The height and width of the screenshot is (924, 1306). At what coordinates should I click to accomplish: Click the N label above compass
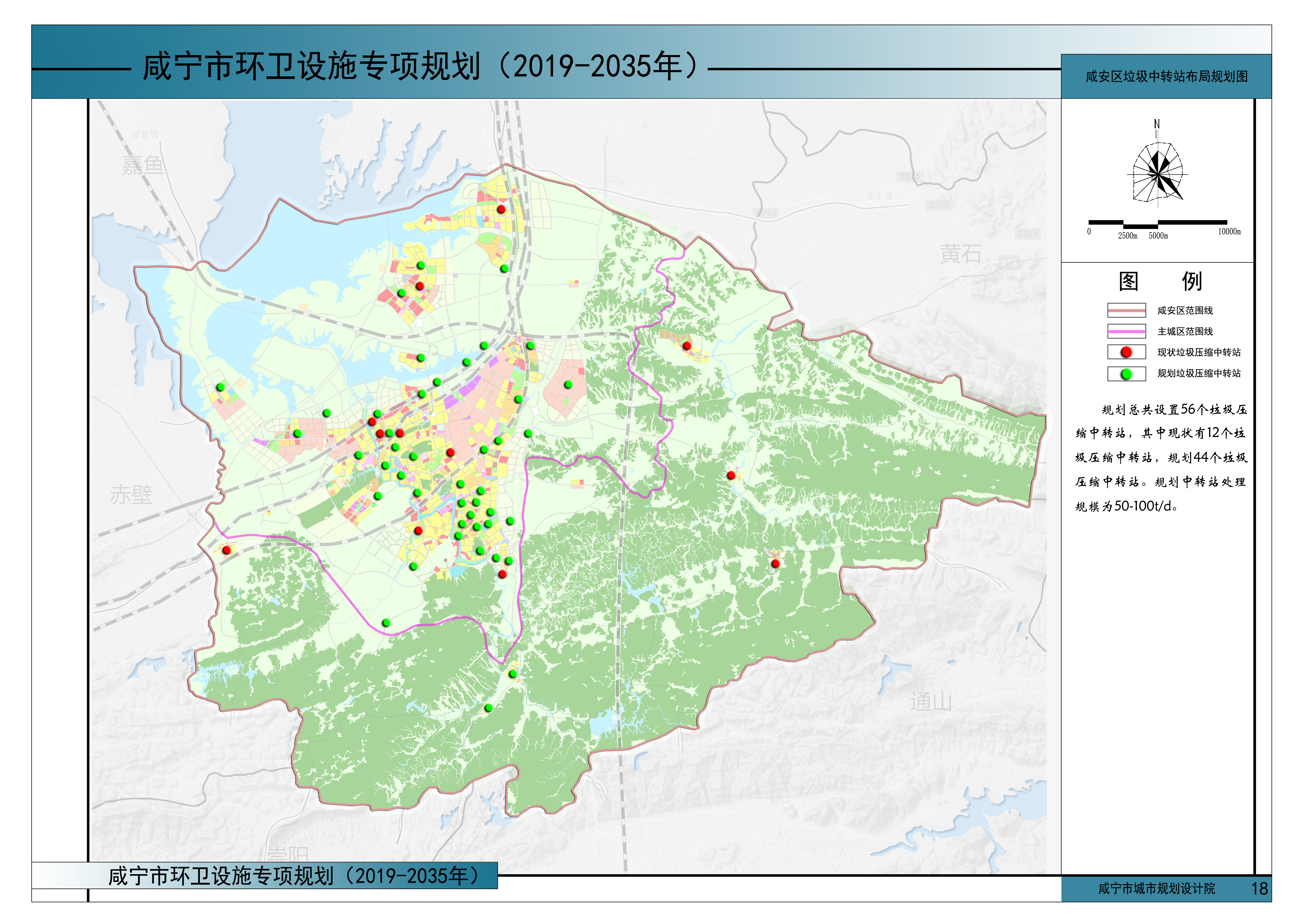point(1156,124)
